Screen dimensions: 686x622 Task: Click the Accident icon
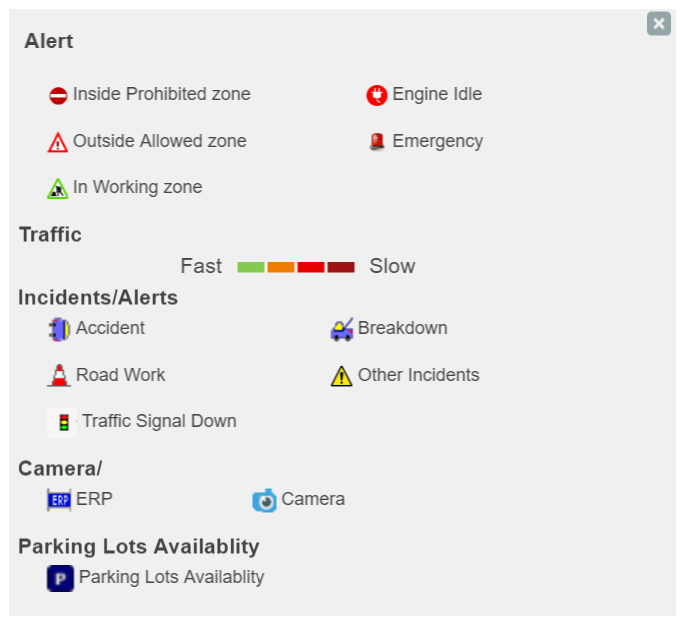(x=59, y=329)
